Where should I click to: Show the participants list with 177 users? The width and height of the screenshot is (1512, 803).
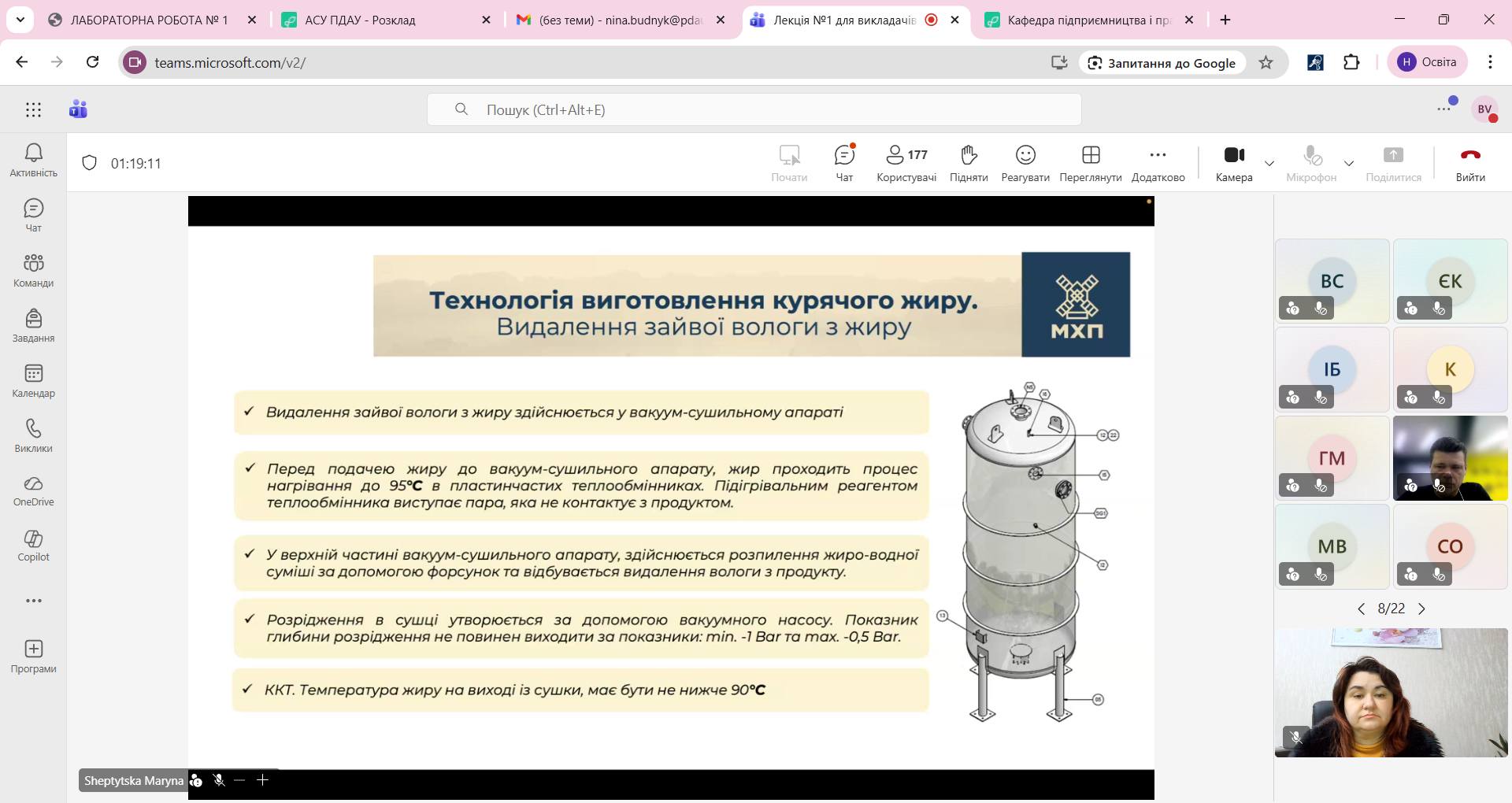point(906,163)
